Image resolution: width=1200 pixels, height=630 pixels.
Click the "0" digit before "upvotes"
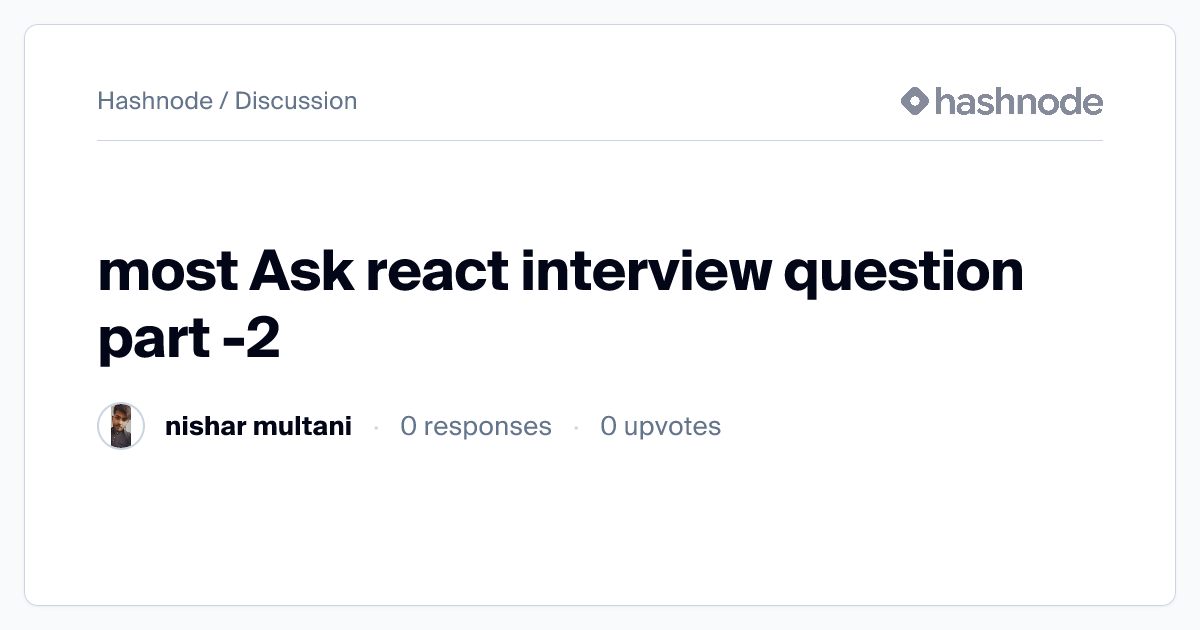pos(608,427)
